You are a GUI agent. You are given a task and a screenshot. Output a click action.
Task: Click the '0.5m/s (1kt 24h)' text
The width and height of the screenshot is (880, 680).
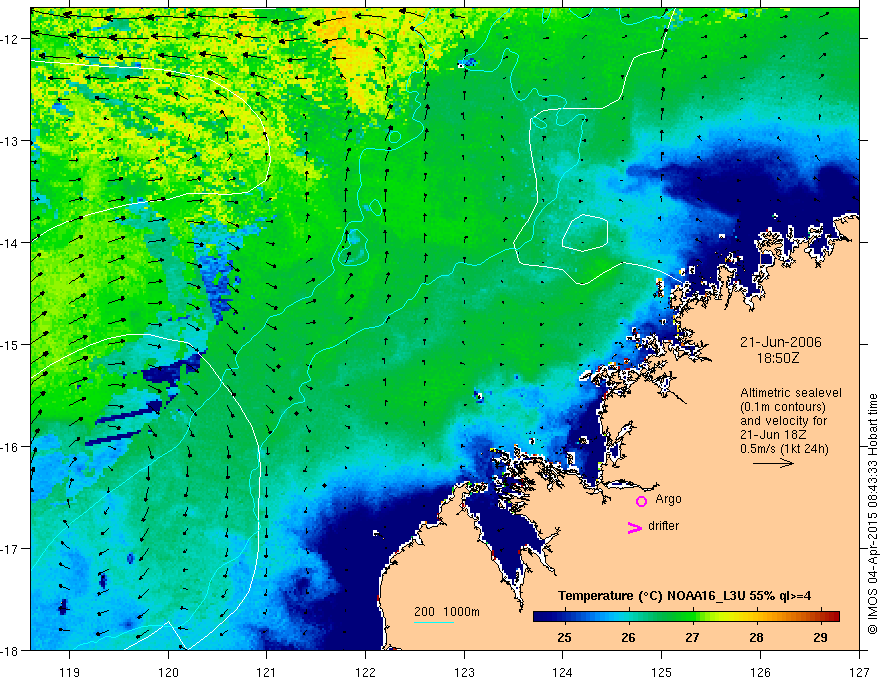click(x=785, y=449)
